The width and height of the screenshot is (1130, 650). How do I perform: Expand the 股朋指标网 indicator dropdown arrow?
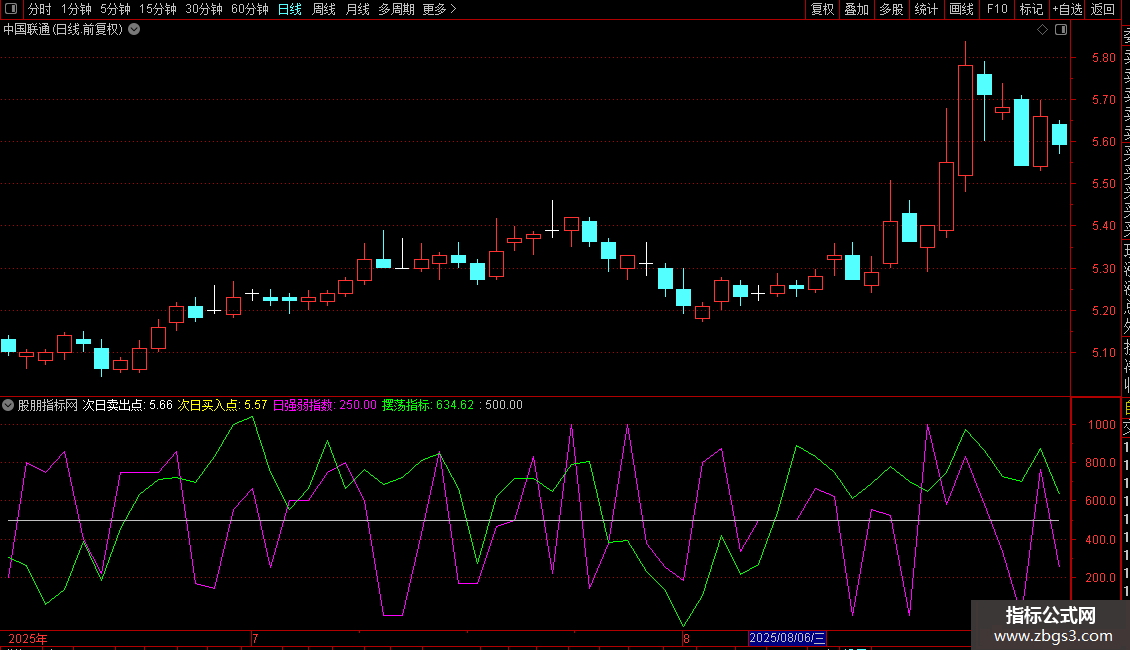[x=9, y=405]
